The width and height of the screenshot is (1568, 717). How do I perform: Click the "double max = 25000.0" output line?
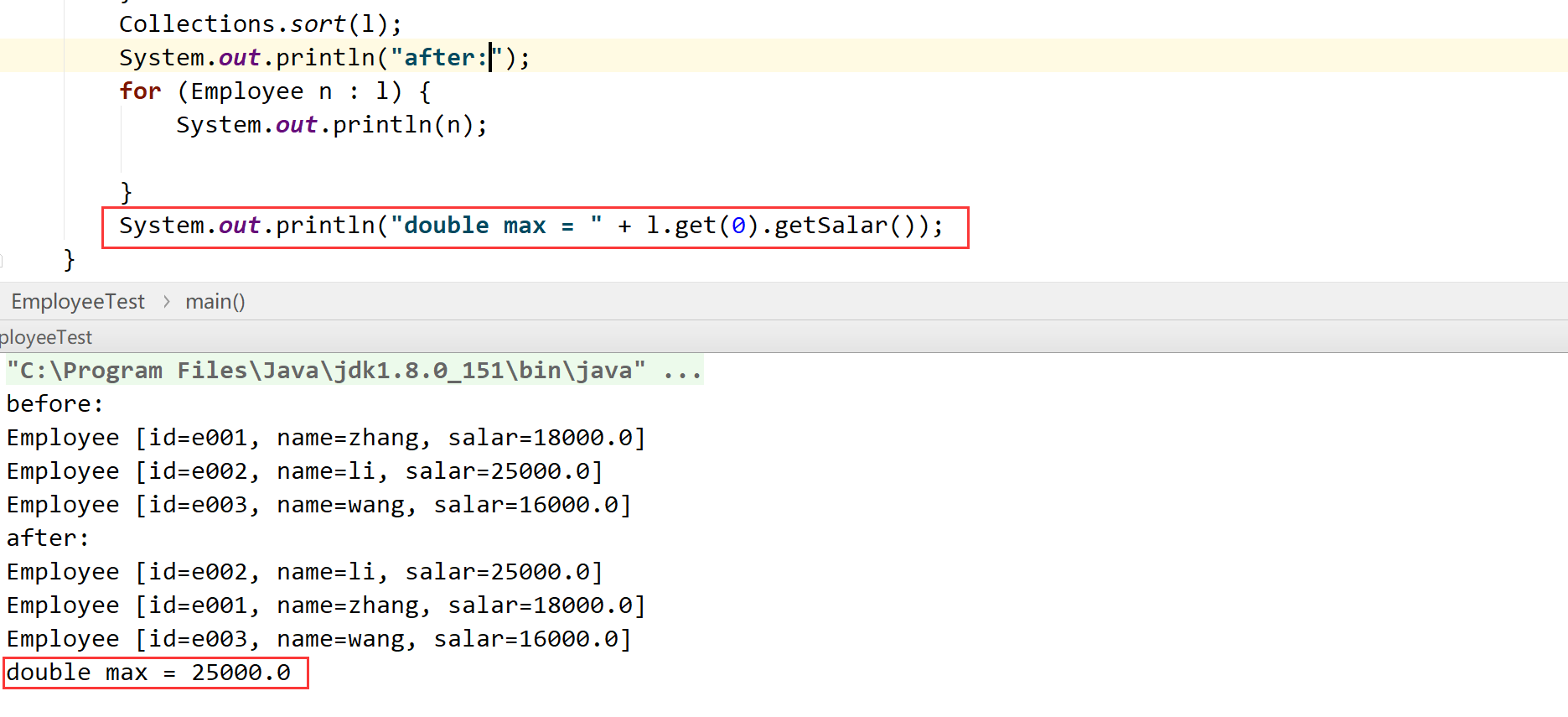[x=148, y=673]
